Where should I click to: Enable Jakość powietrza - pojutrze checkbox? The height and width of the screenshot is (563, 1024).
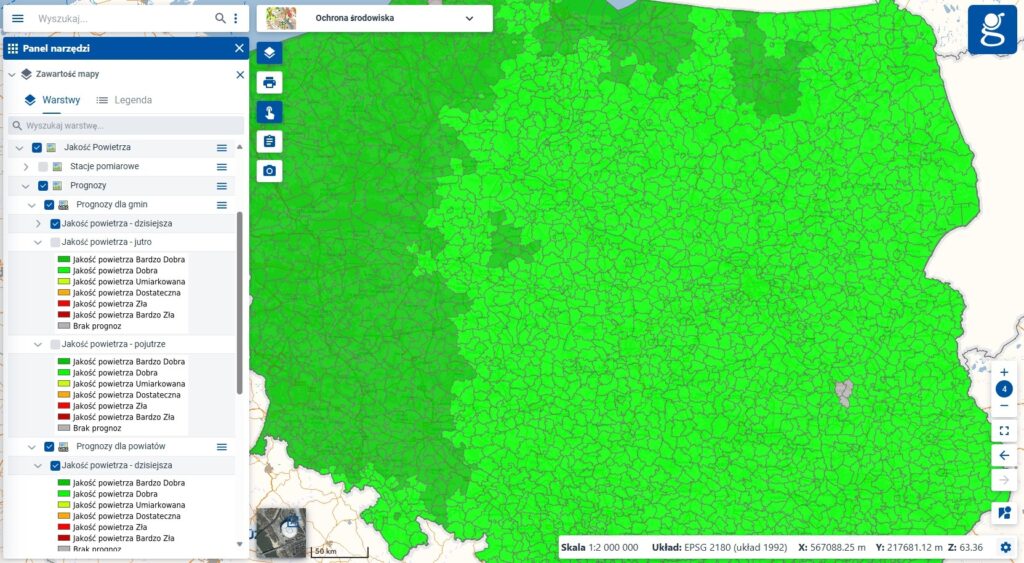[56, 344]
